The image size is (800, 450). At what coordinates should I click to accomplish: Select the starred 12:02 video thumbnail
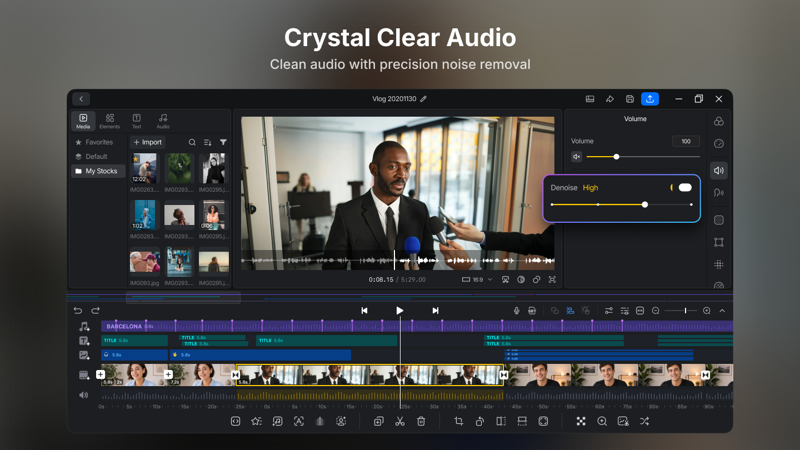145,168
